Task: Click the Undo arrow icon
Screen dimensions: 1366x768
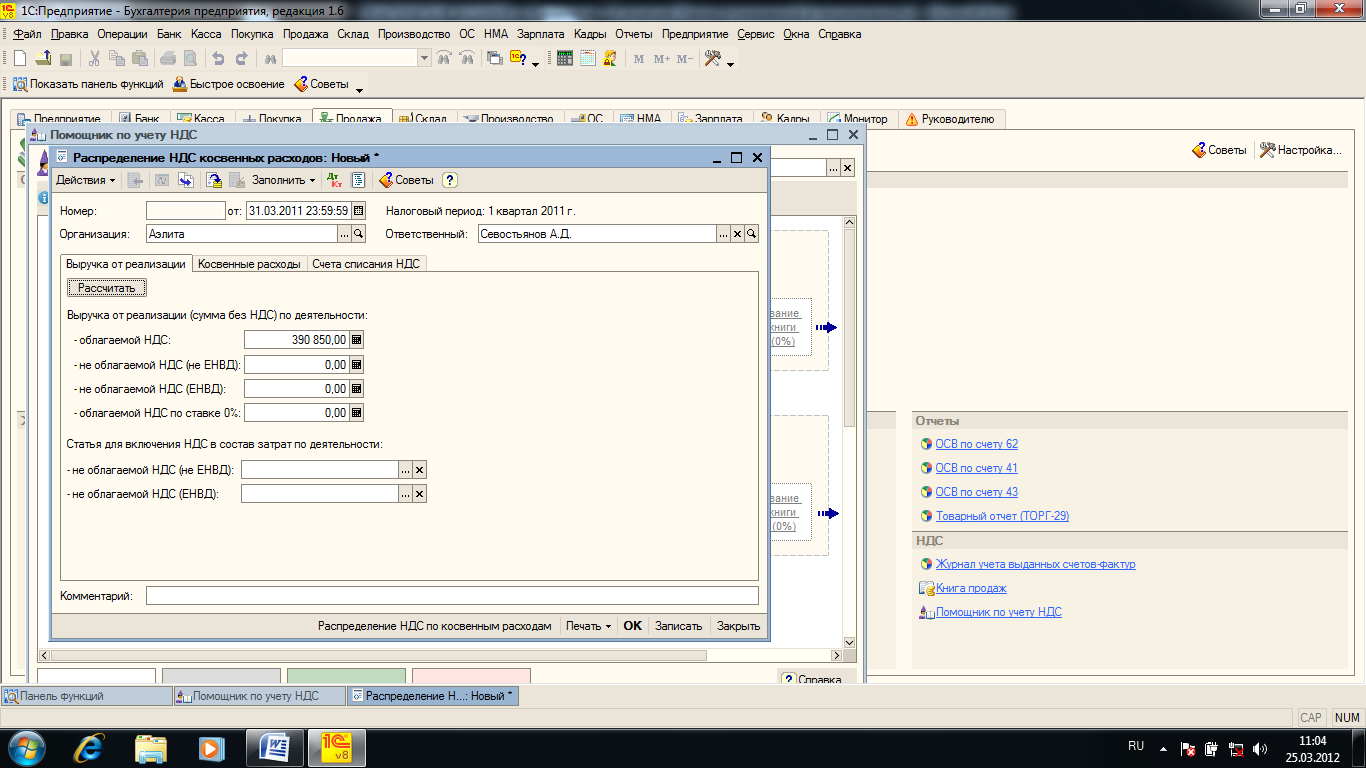Action: coord(218,59)
